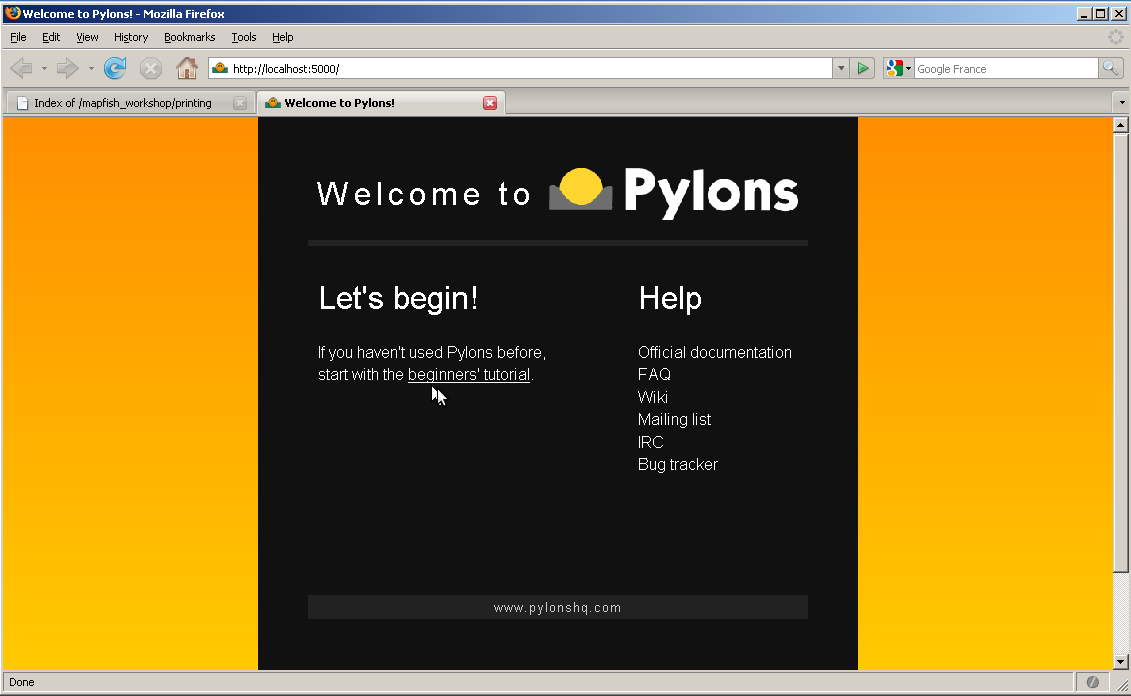Close the Index of /mapfish_workshop/printing tab
The width and height of the screenshot is (1131, 696).
click(x=240, y=103)
